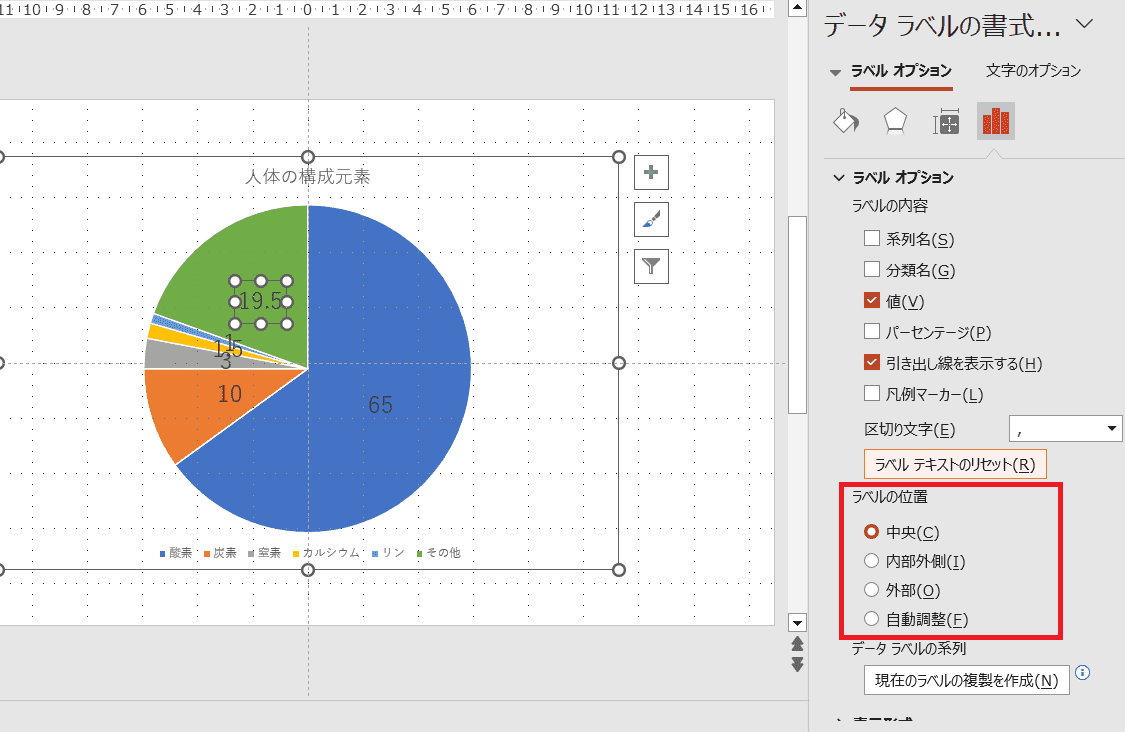Screen dimensions: 1125x732
Task: Click the 現在のラベルの複製を作成 button
Action: click(966, 681)
